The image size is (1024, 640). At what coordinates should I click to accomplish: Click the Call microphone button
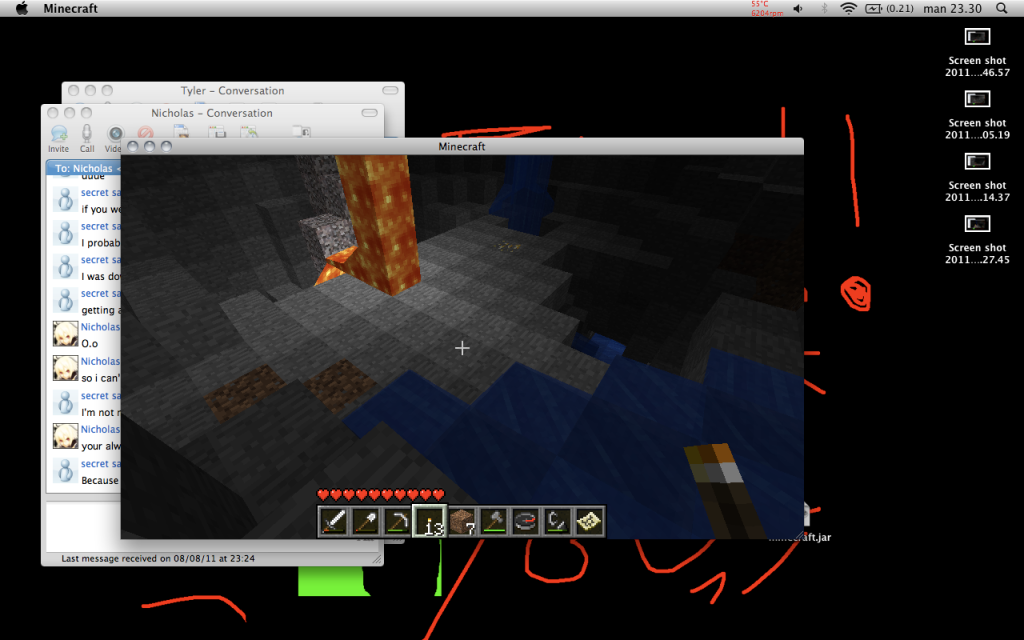pos(87,136)
